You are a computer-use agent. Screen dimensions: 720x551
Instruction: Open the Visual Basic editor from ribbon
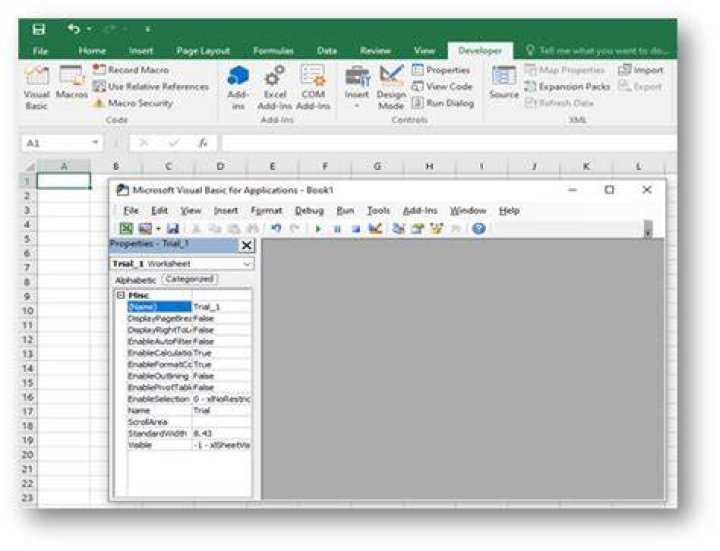[x=36, y=87]
